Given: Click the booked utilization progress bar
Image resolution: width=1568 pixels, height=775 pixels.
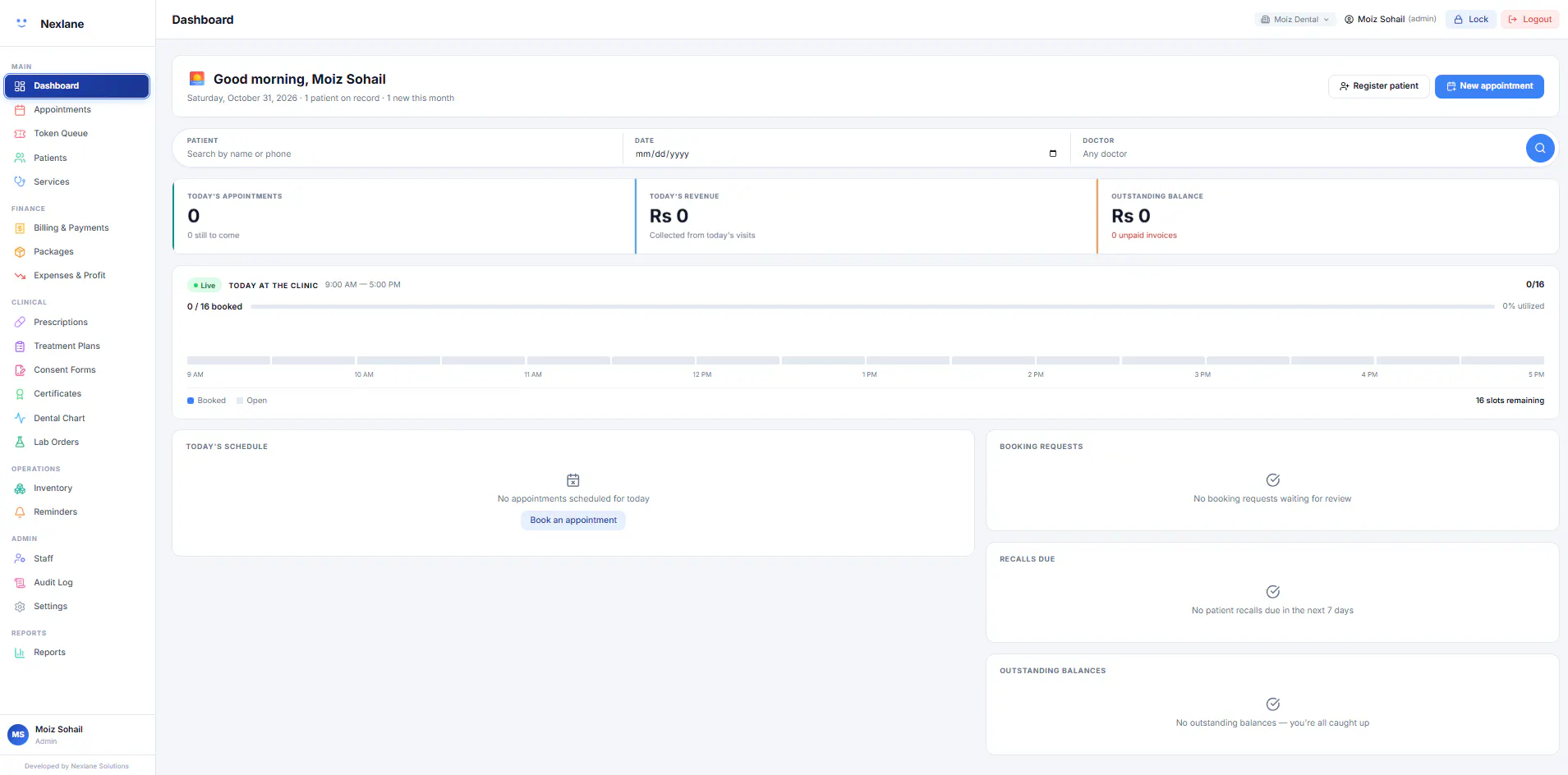Looking at the screenshot, I should click(x=872, y=306).
